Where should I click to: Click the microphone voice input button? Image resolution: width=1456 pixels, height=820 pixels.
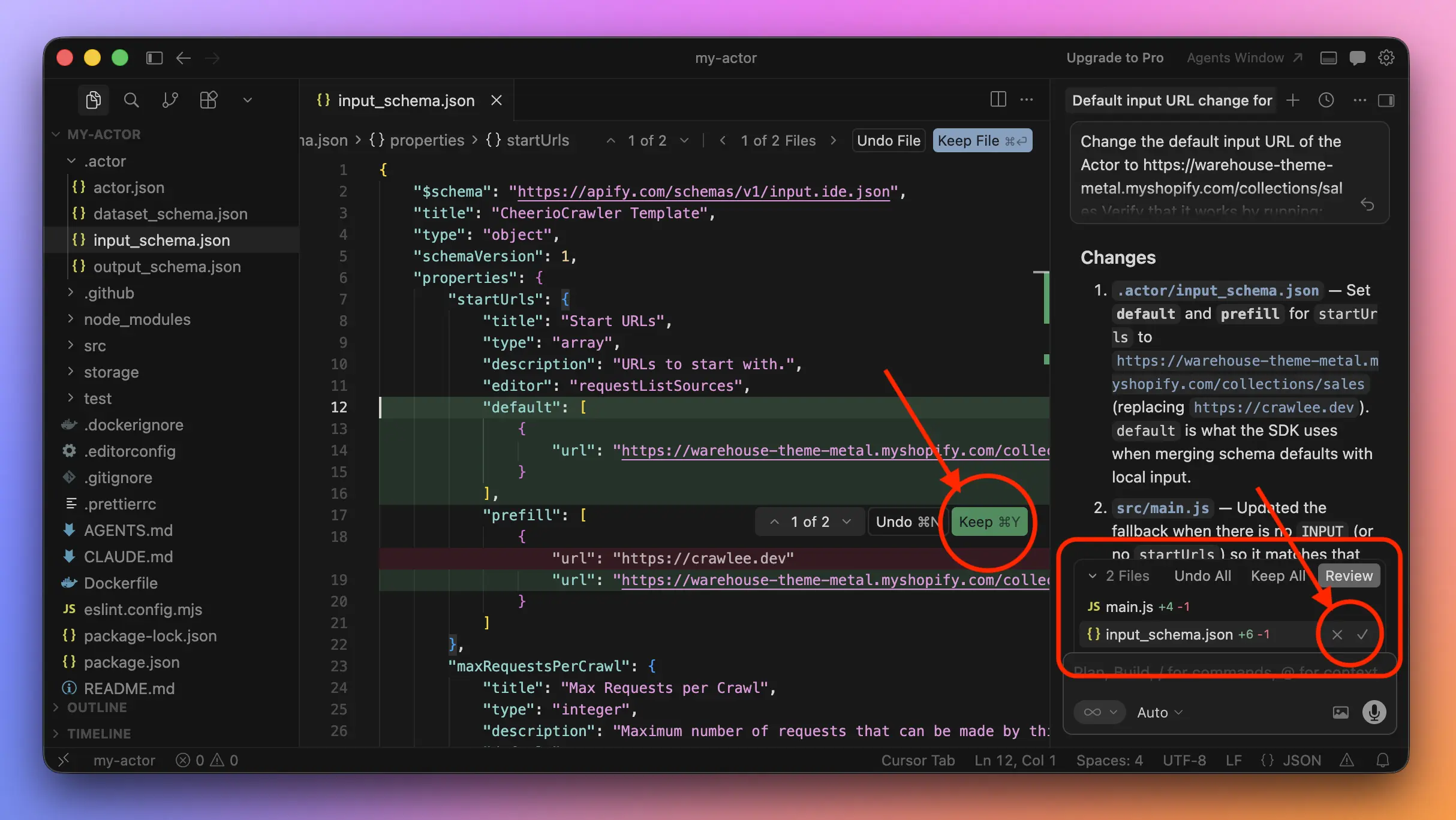[1374, 712]
